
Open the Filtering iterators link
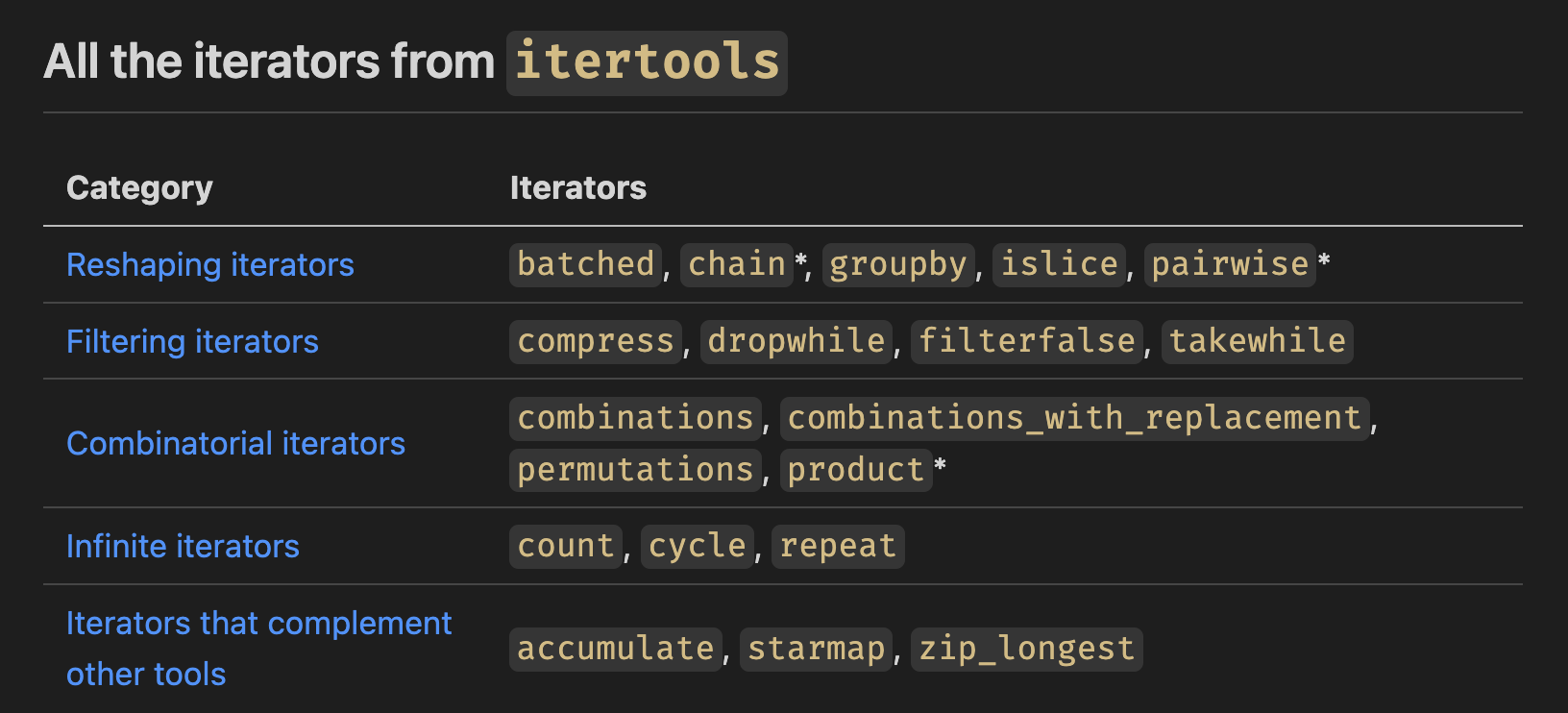pos(192,341)
